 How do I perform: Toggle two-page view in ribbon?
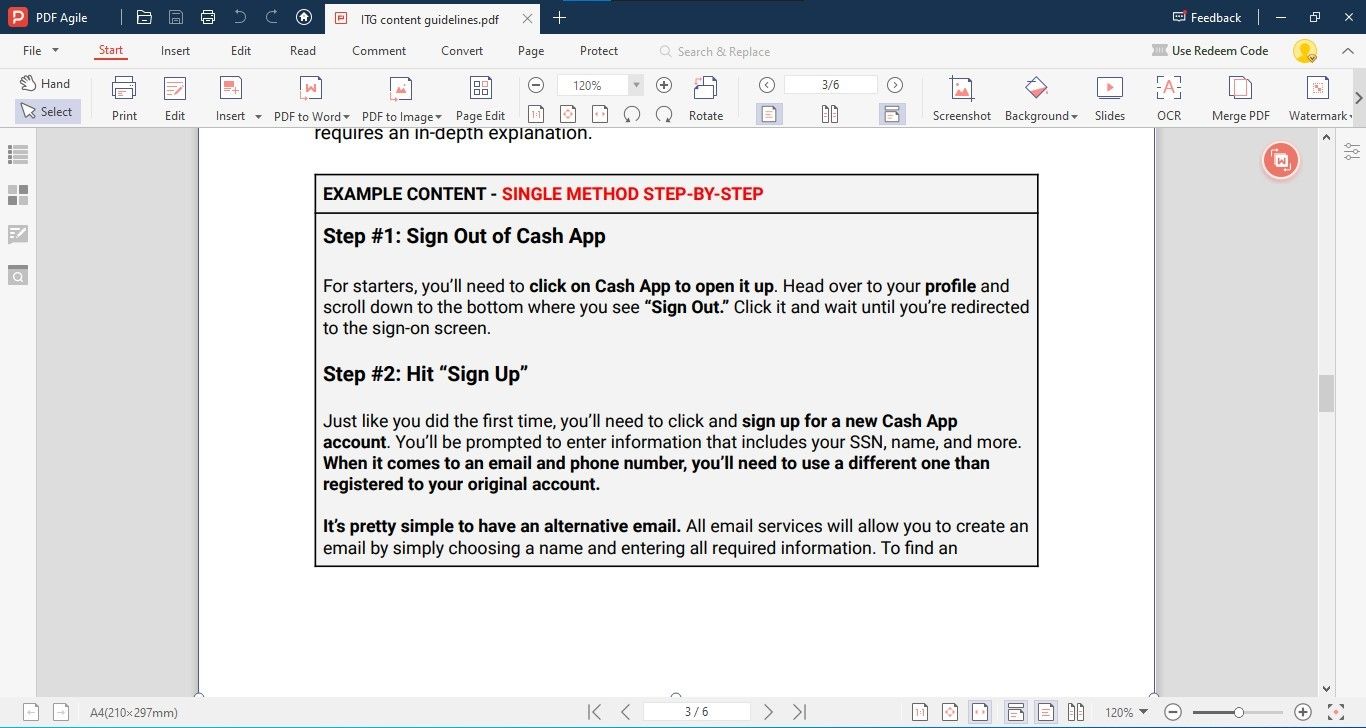click(830, 114)
